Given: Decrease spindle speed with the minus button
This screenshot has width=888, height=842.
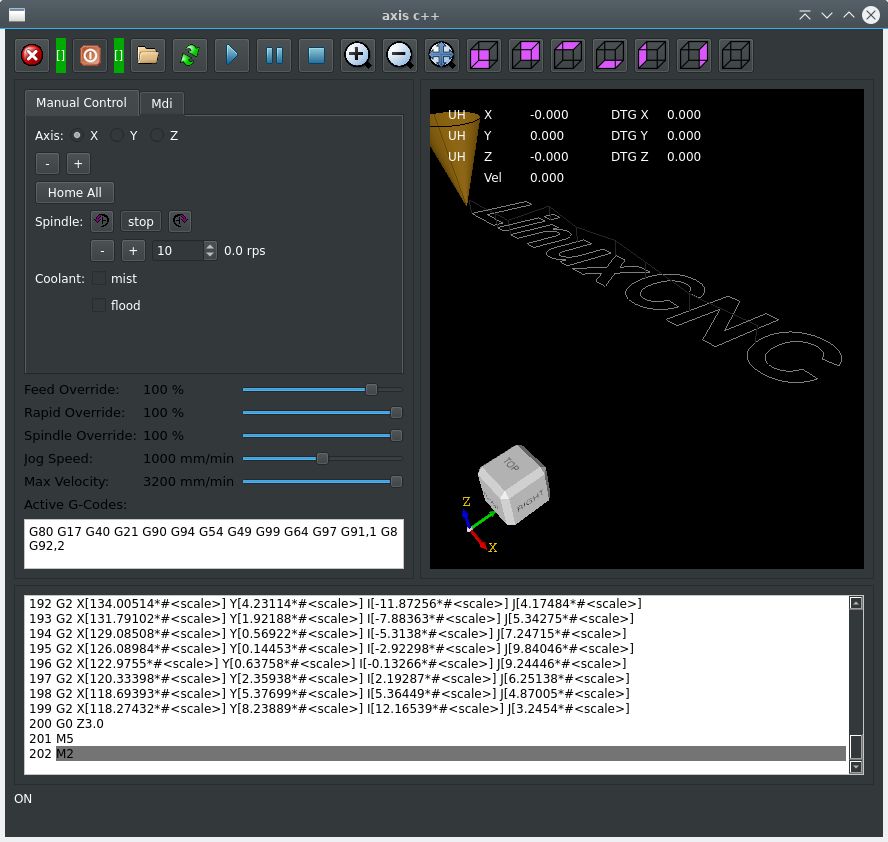Looking at the screenshot, I should (102, 250).
